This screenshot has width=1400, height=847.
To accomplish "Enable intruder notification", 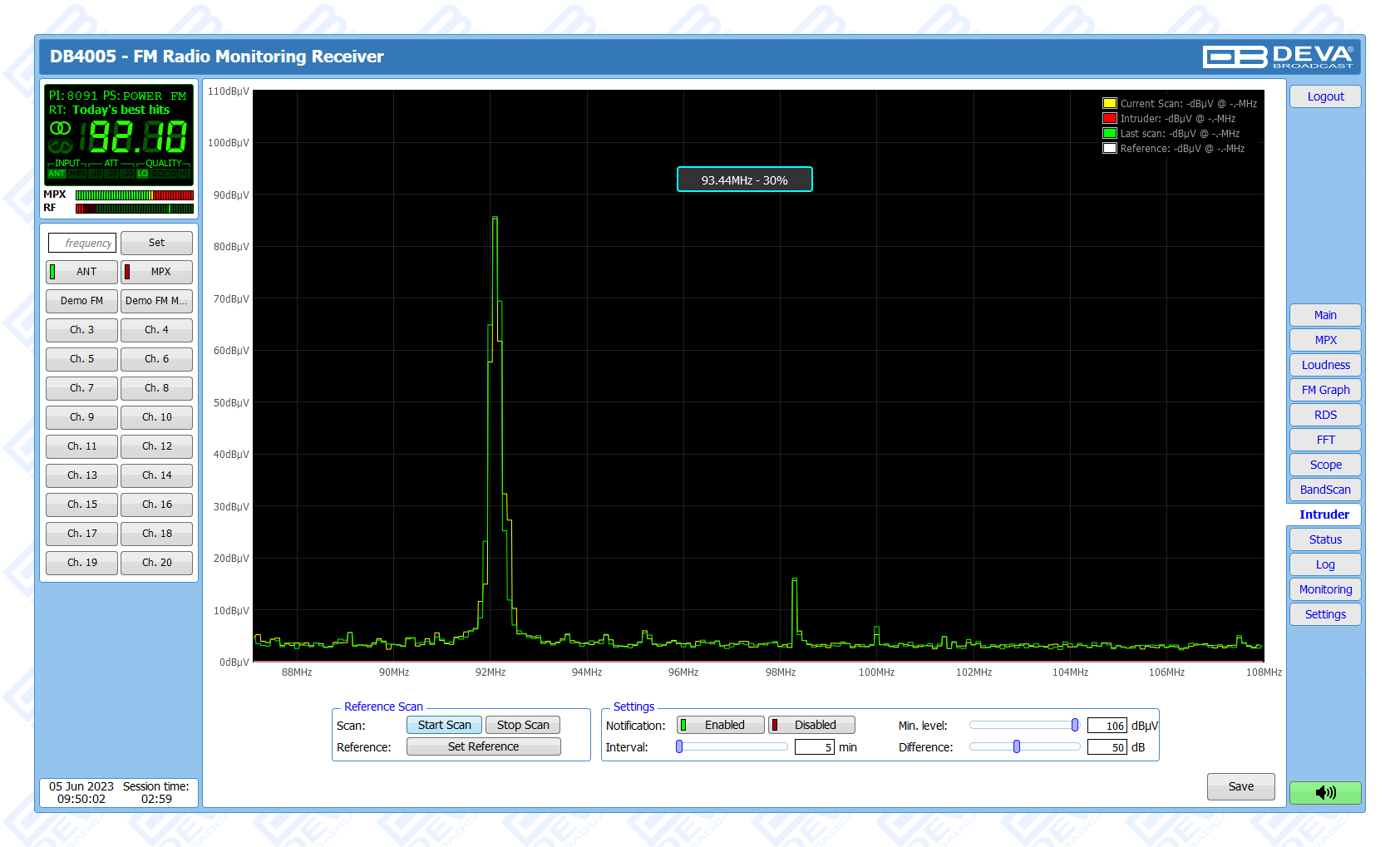I will [x=721, y=725].
